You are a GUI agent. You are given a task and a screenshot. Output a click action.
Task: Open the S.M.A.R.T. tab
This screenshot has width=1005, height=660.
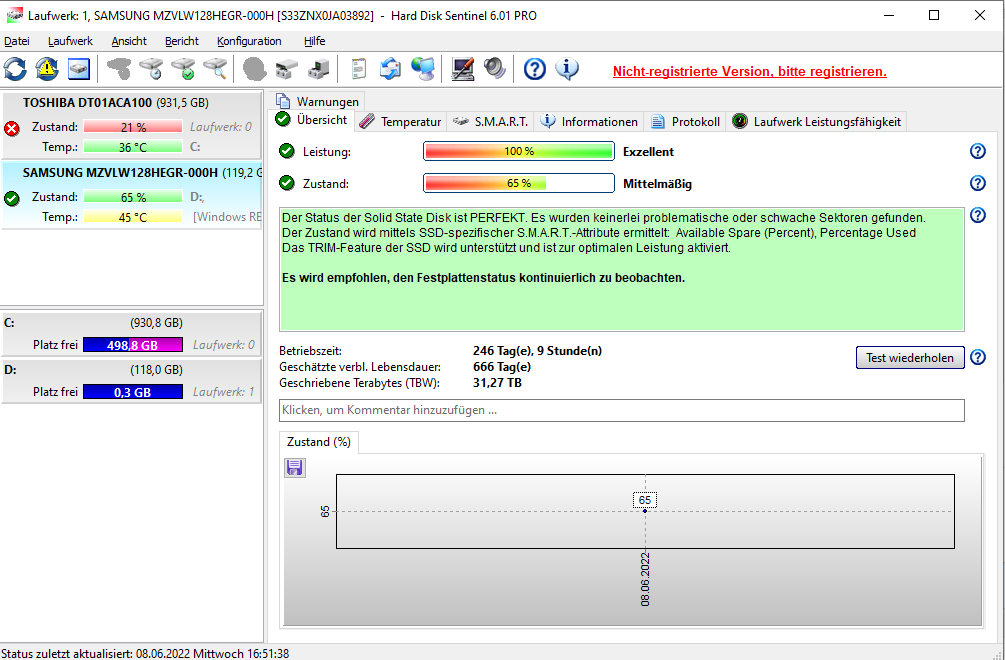(x=490, y=122)
